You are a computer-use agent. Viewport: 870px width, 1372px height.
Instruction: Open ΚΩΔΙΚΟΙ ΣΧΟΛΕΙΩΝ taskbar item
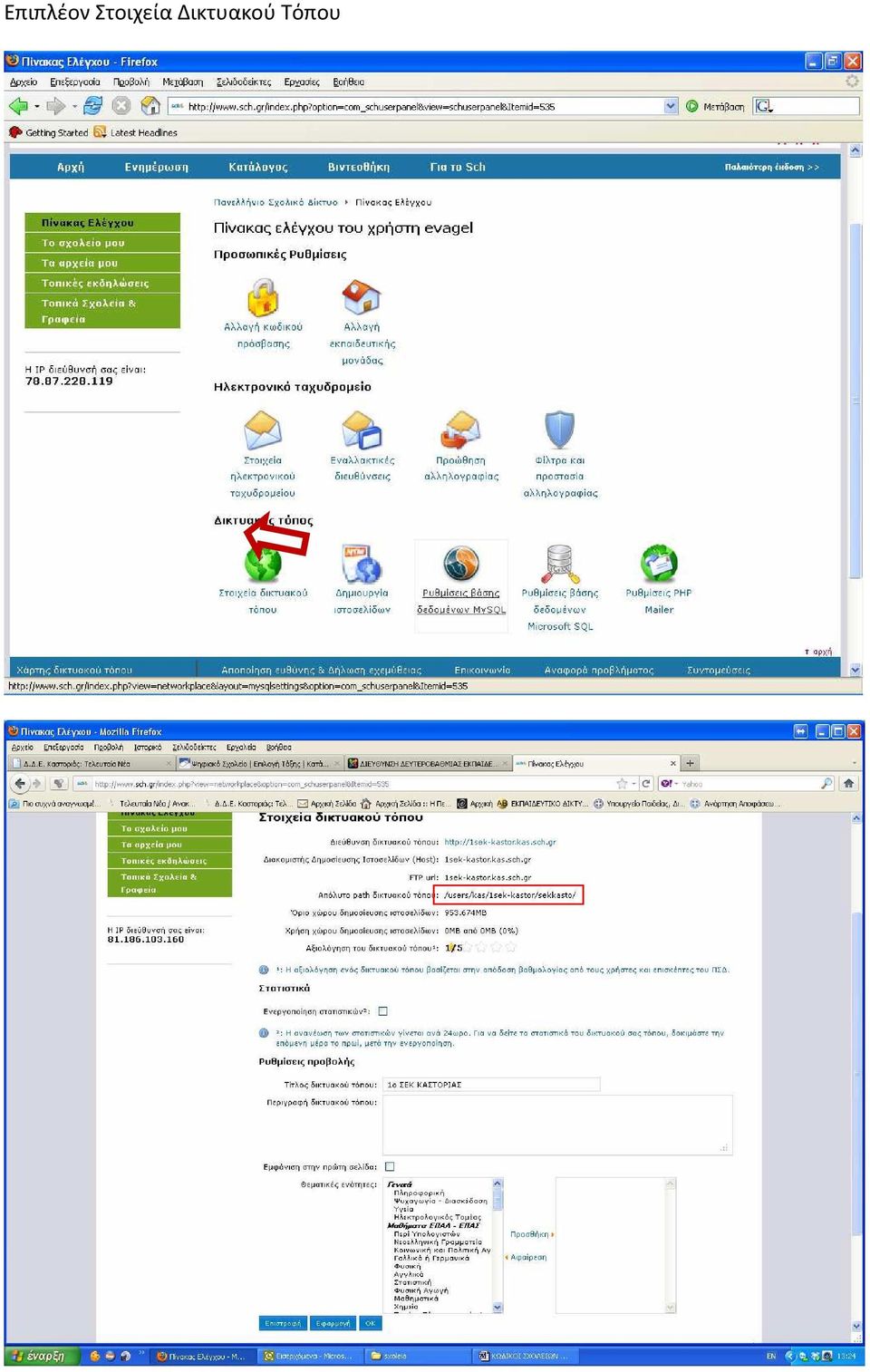coord(526,1356)
